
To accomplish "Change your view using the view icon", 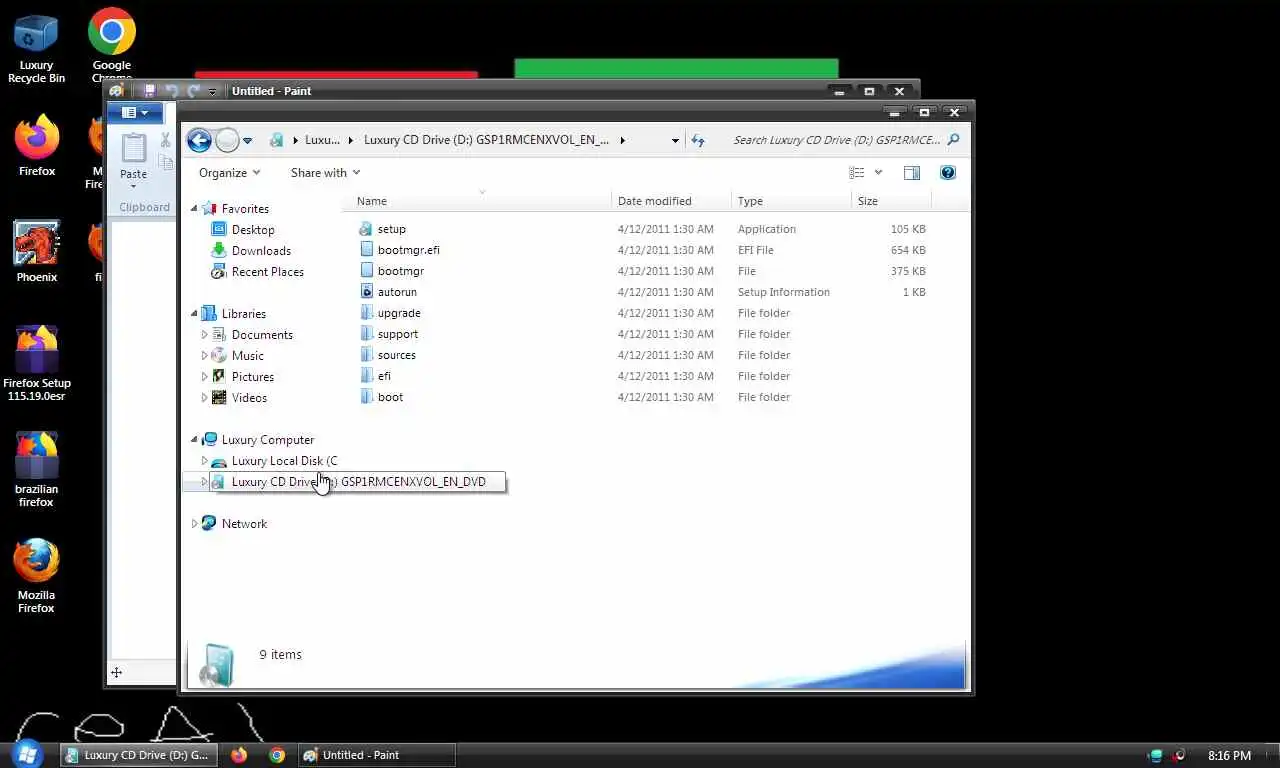I will pyautogui.click(x=857, y=173).
